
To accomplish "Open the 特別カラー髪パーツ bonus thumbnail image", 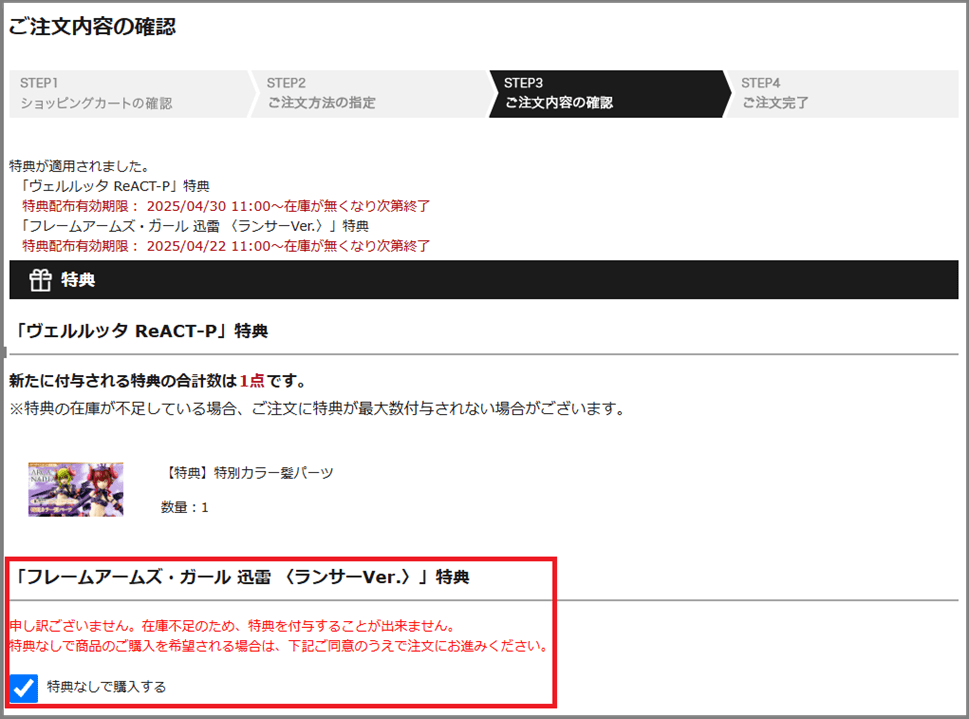I will pos(76,489).
